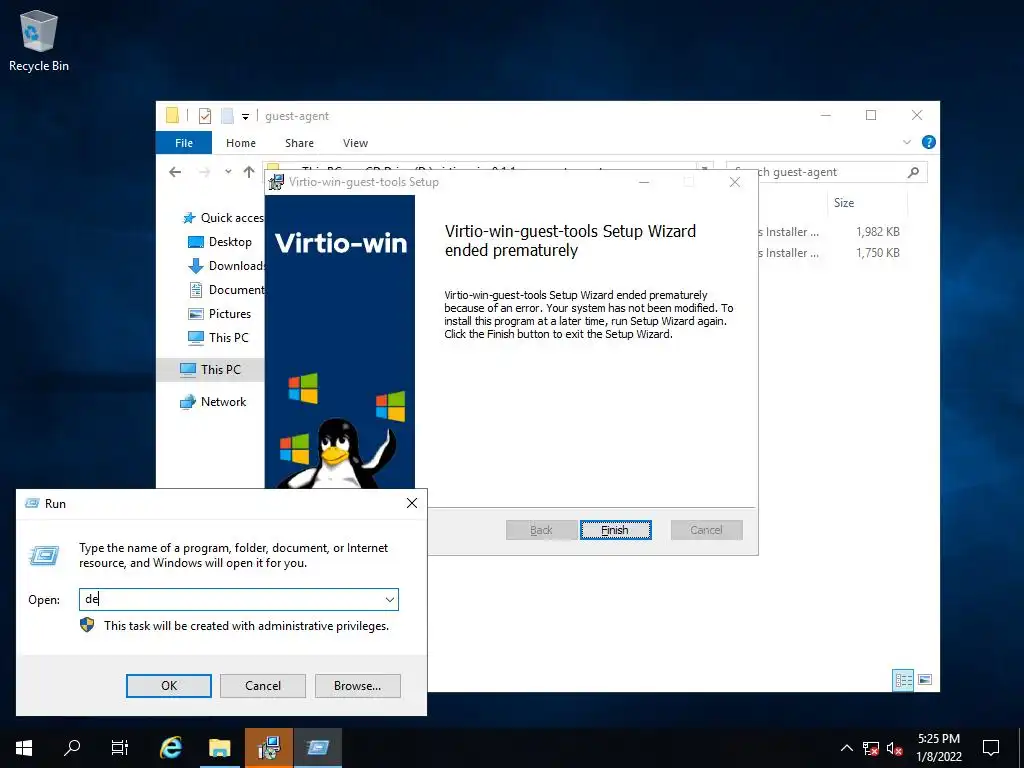Screen dimensions: 1024x768
Task: Open network status tray icon
Action: 871,748
